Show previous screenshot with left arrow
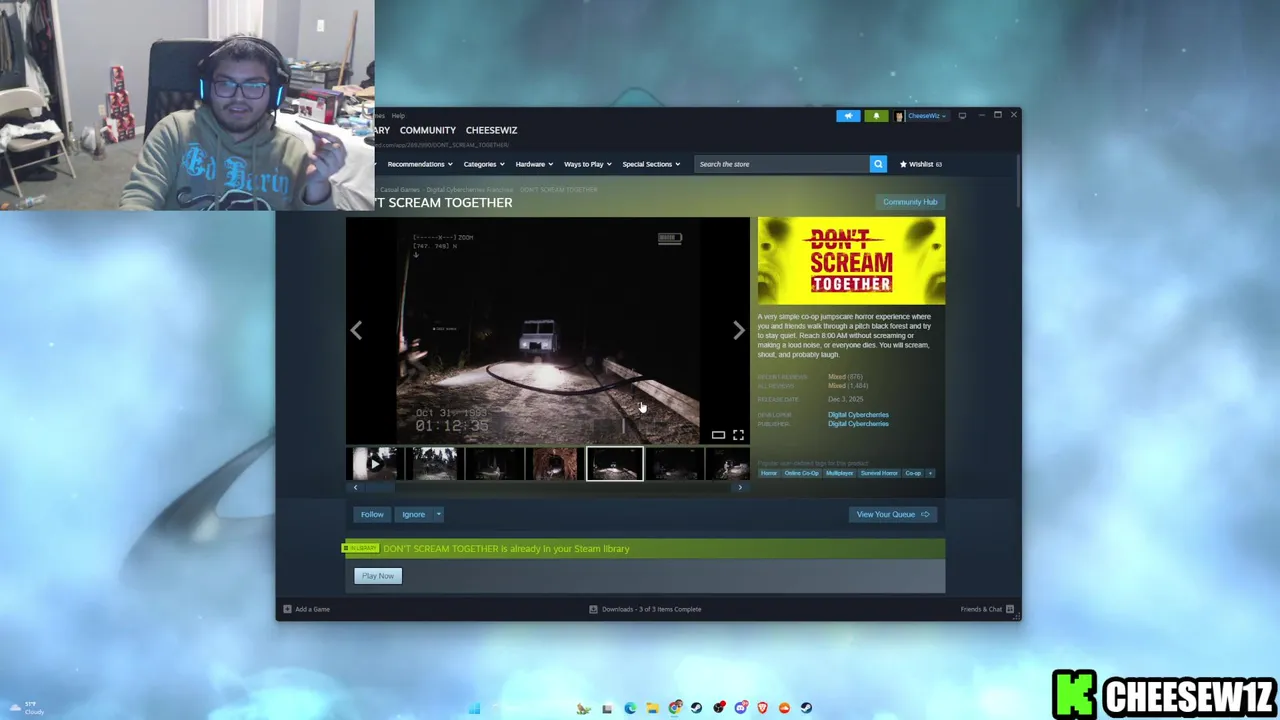1280x720 pixels. click(356, 330)
